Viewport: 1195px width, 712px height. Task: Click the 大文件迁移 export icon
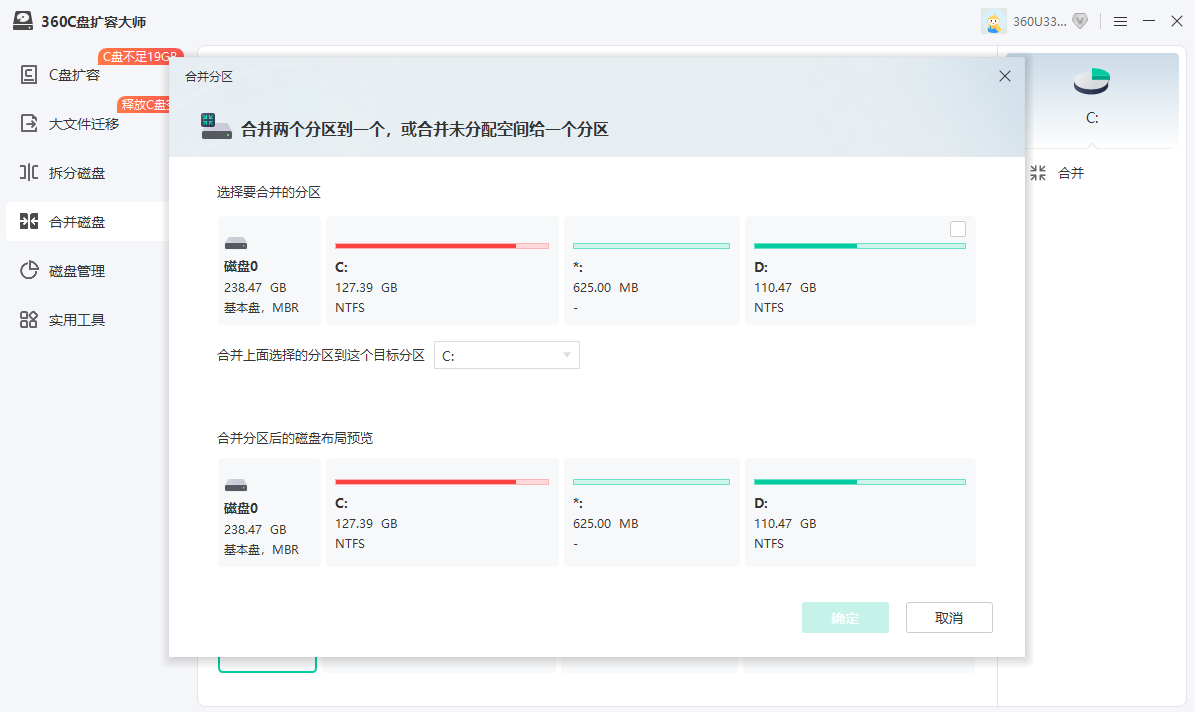click(x=29, y=123)
